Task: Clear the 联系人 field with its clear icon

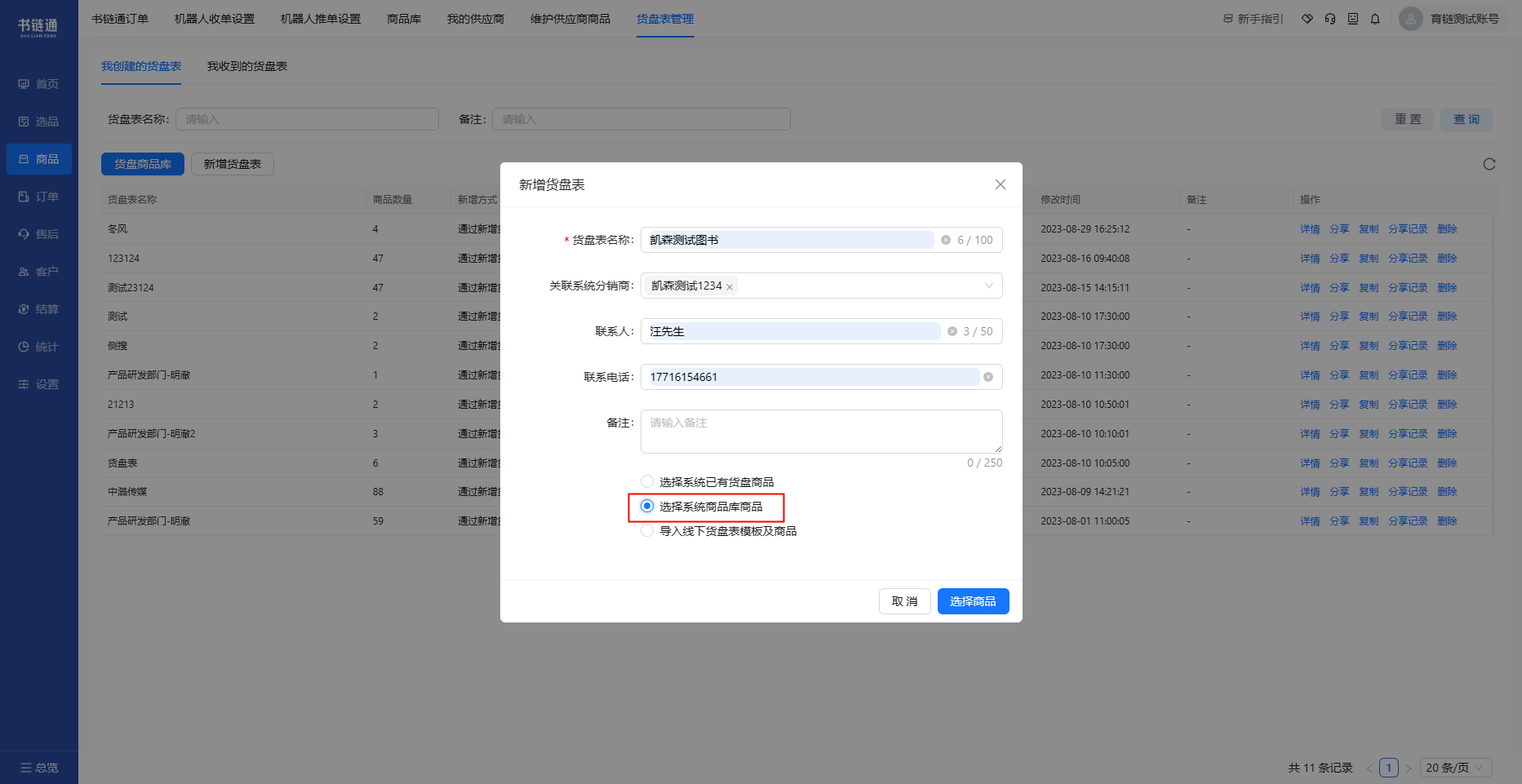Action: point(952,331)
